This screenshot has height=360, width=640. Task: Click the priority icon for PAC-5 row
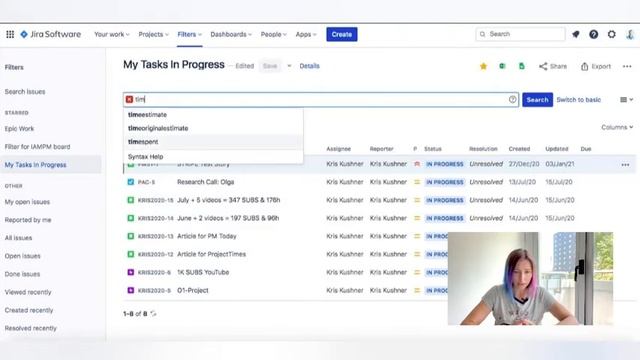(417, 182)
